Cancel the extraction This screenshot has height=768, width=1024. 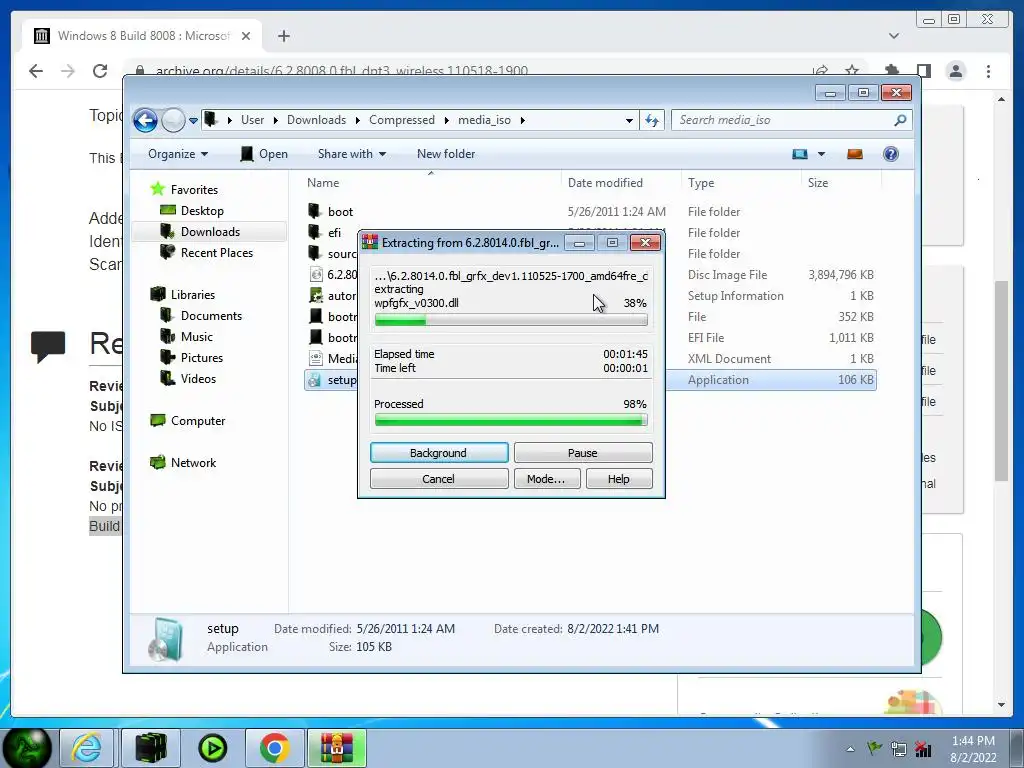click(x=439, y=479)
